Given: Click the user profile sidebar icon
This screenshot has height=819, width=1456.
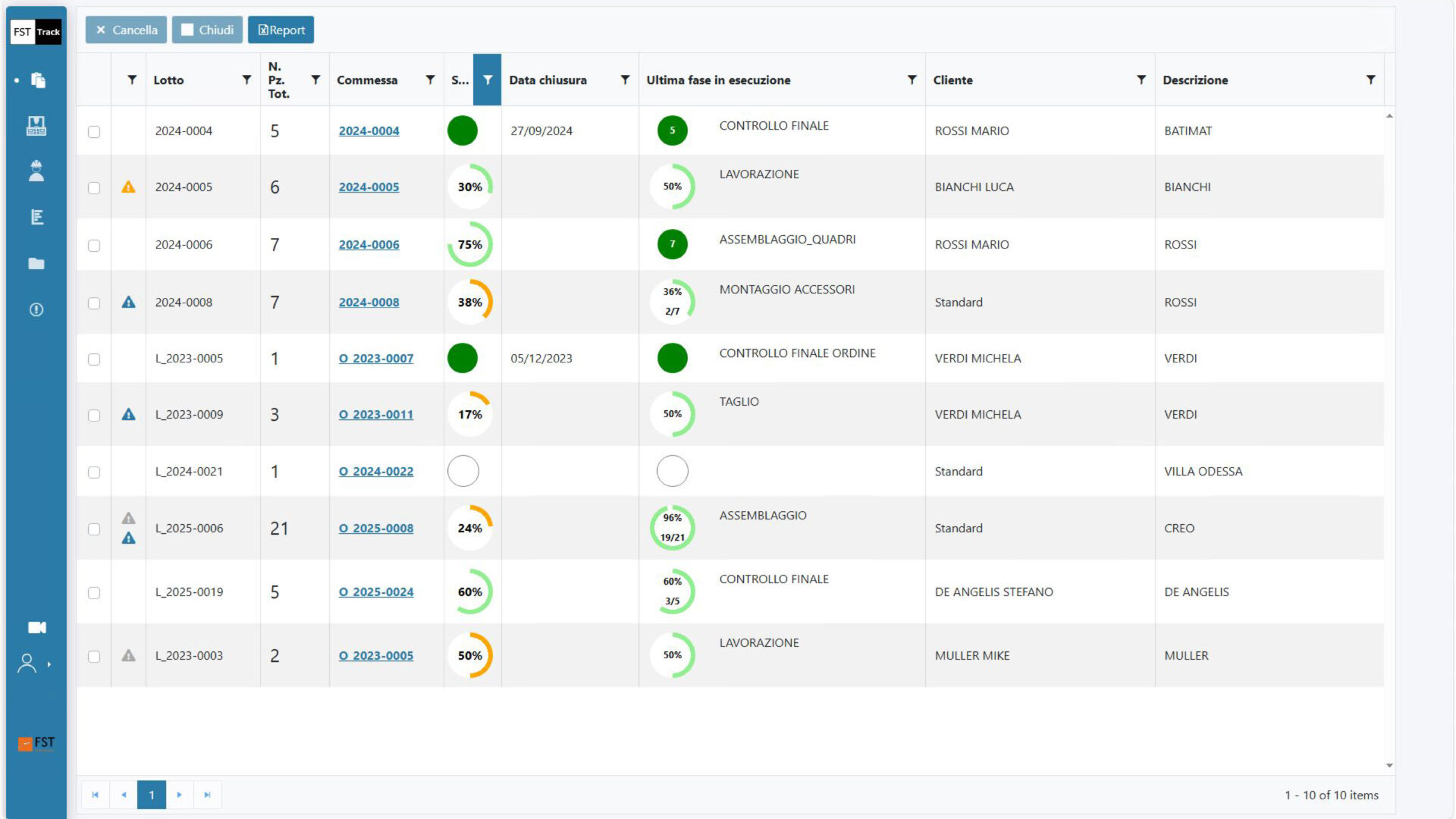Looking at the screenshot, I should coord(27,664).
